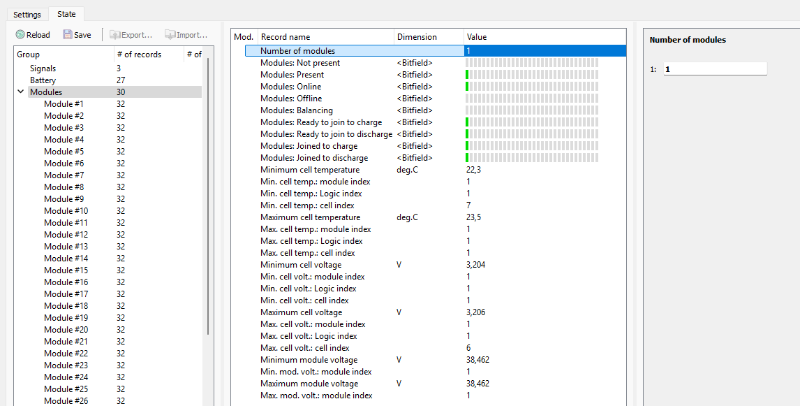This screenshot has height=406, width=800.
Task: Select 'Min. cell temp.: cell index' record
Action: 307,206
